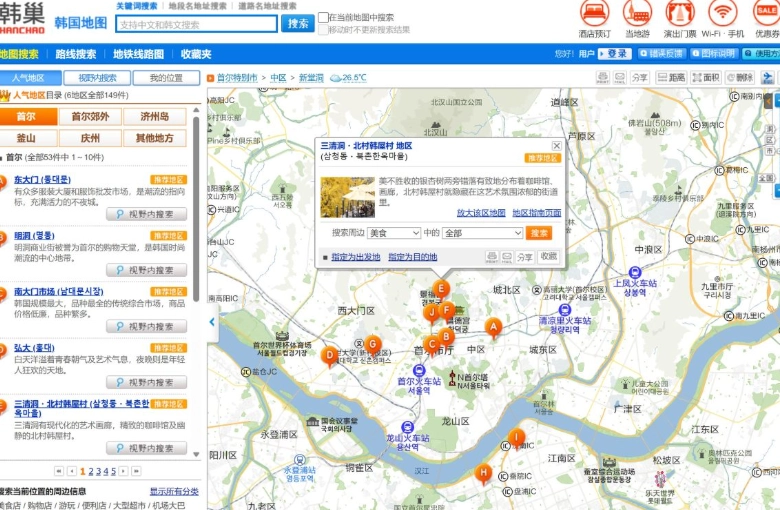Image resolution: width=780 pixels, height=510 pixels.
Task: Click the mail icon in map toolbar
Action: pos(619,78)
